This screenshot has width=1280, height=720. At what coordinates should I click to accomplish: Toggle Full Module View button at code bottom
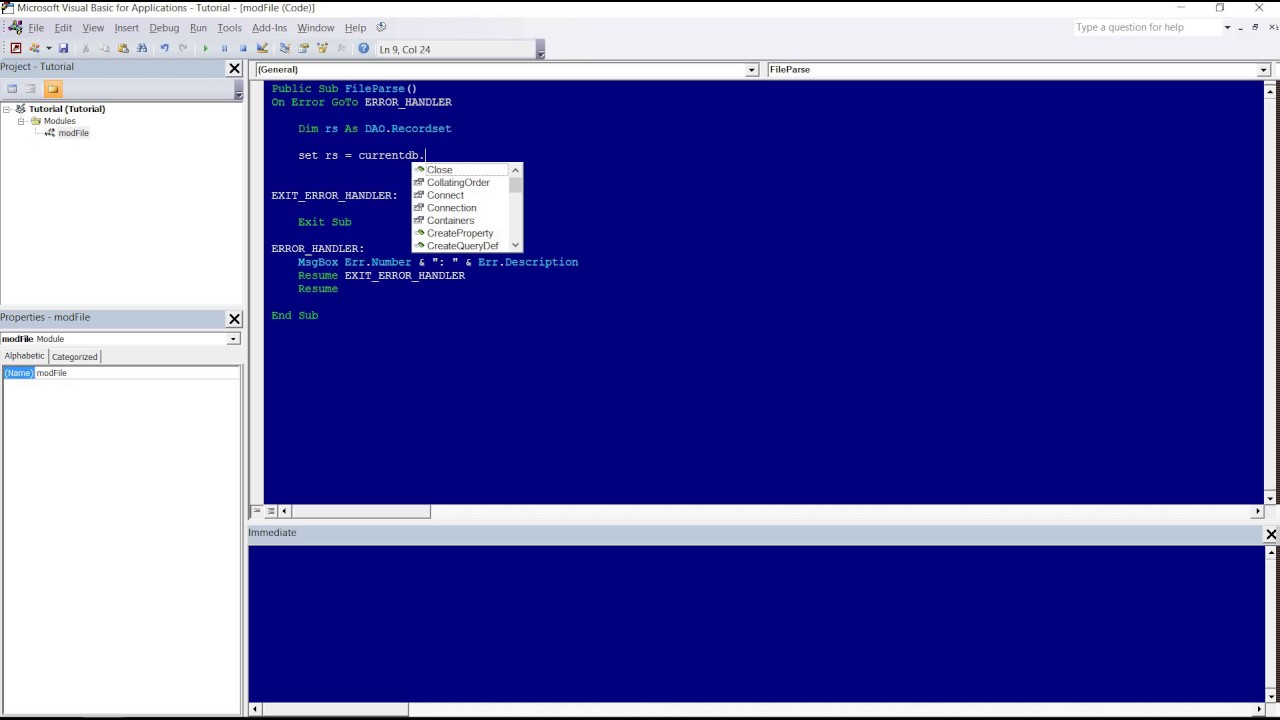pos(270,511)
